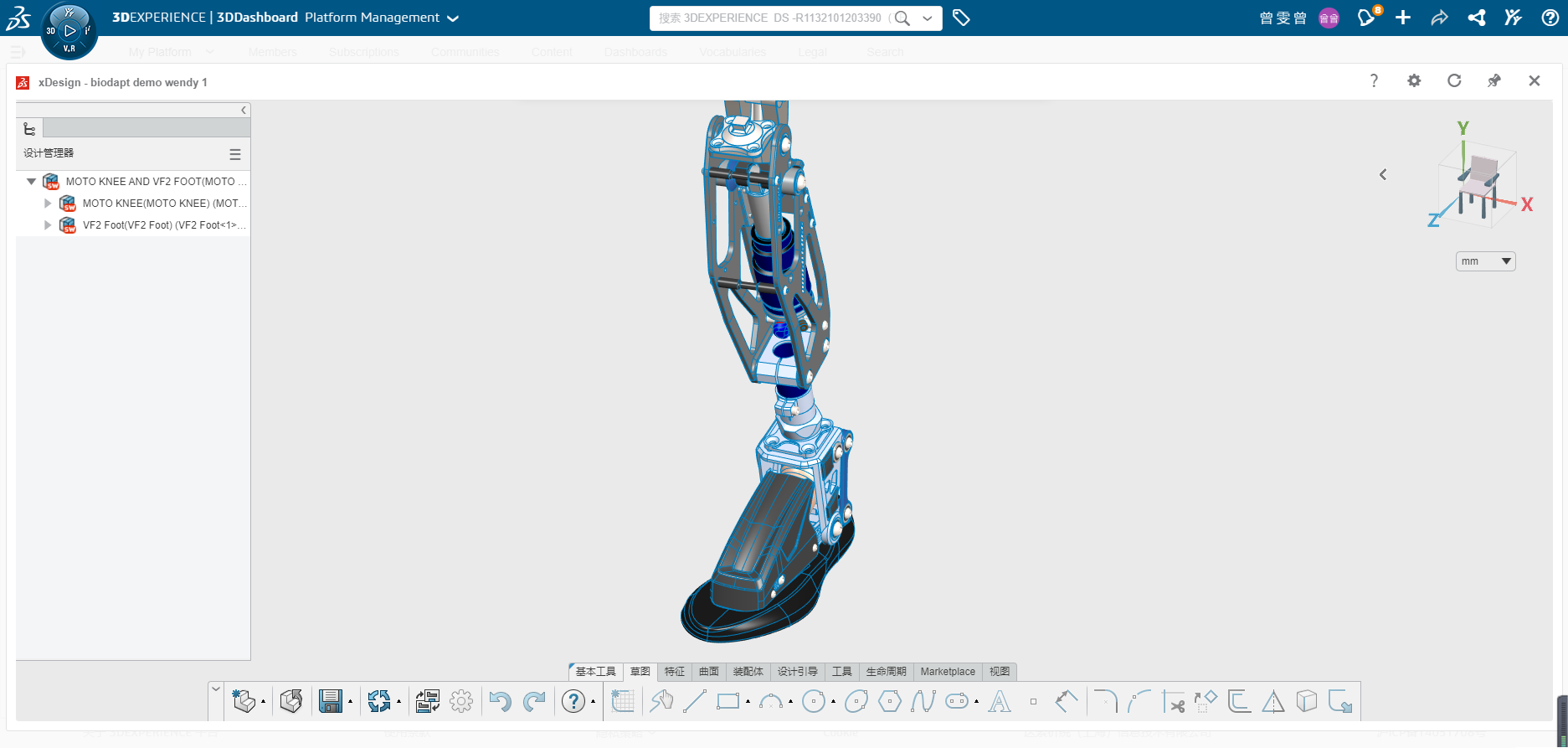Switch to the 设计引导 tab

[798, 672]
